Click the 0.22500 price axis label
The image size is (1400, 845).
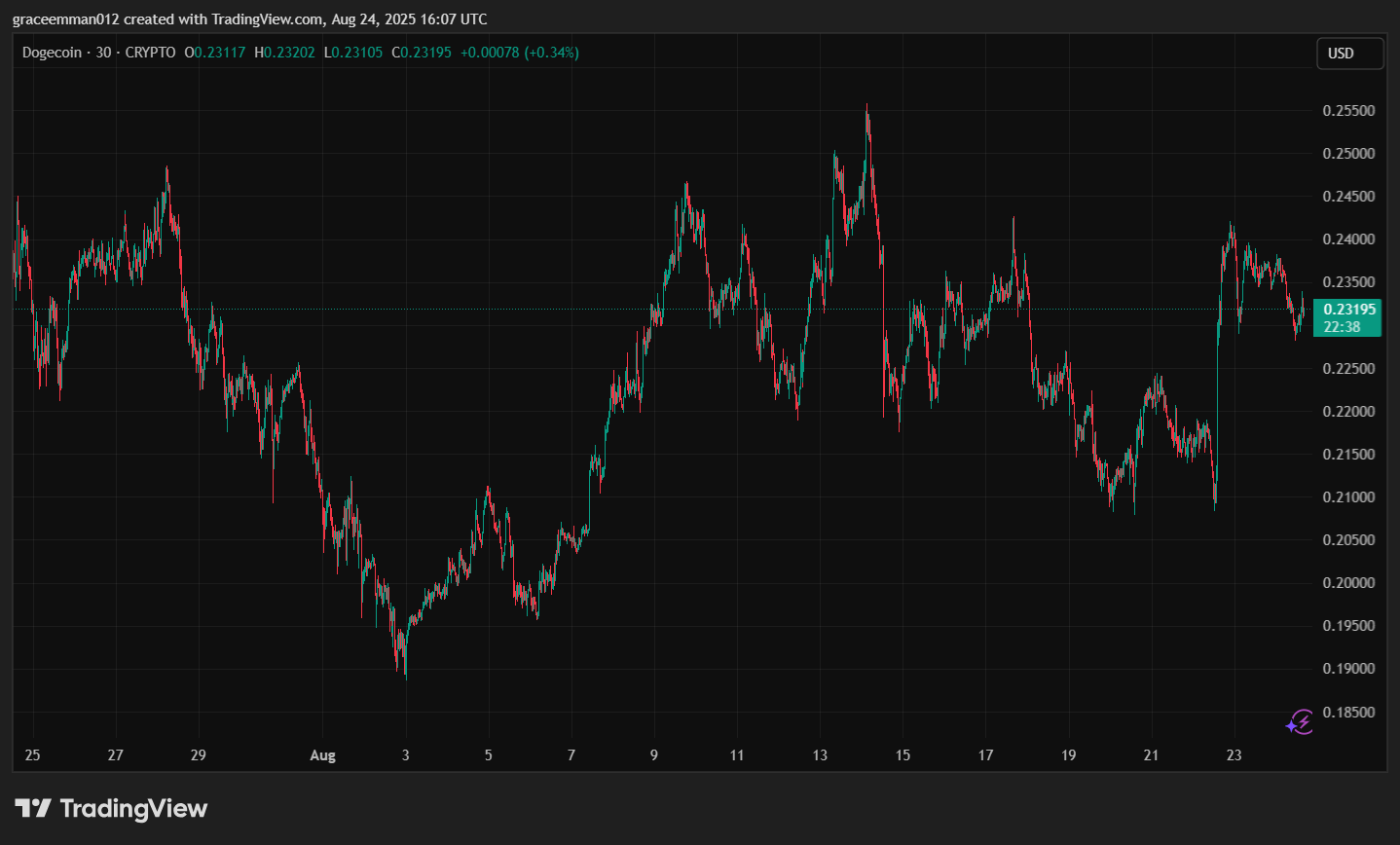click(x=1348, y=368)
